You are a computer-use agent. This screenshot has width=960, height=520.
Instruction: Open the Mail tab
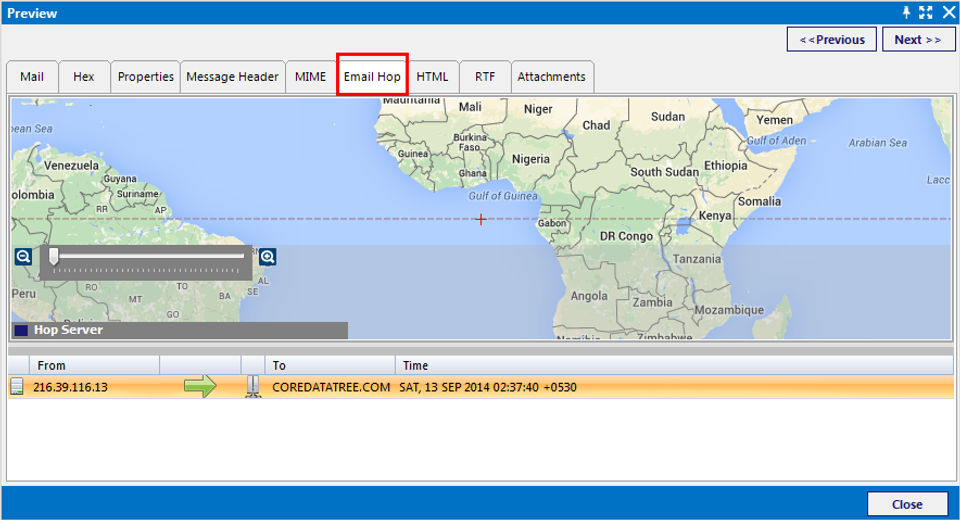[32, 77]
